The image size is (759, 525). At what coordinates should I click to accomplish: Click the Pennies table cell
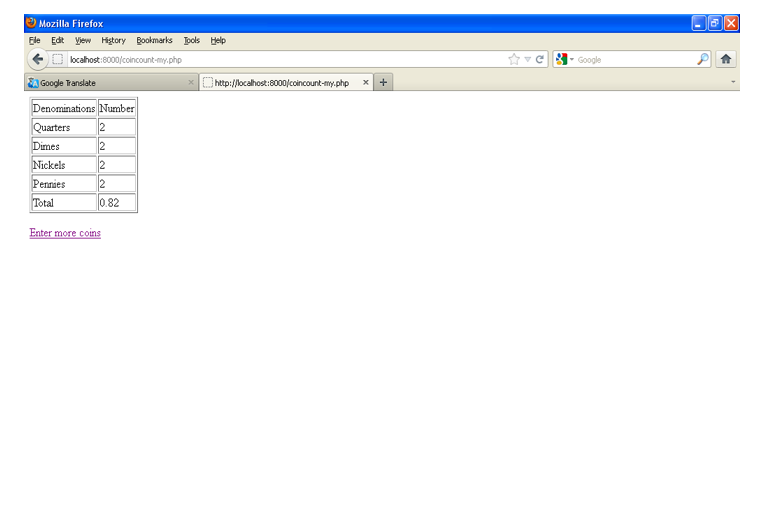64,184
